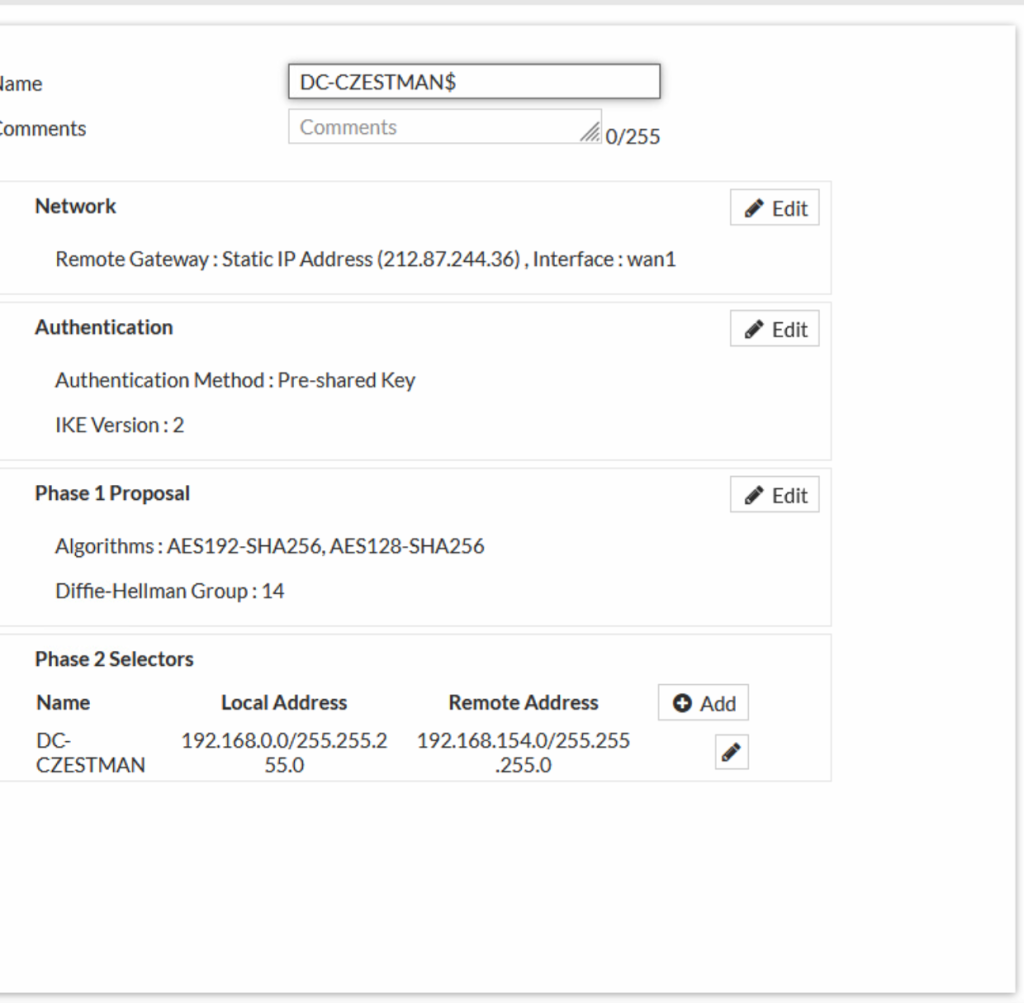Screen dimensions: 1024x1003
Task: Click the 0/255 character counter
Action: click(x=632, y=137)
